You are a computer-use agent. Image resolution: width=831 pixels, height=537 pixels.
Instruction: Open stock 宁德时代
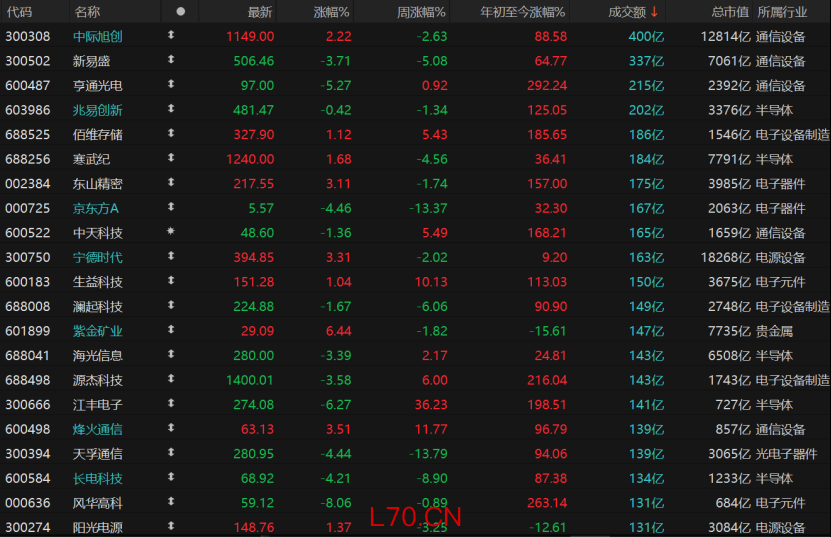[98, 258]
